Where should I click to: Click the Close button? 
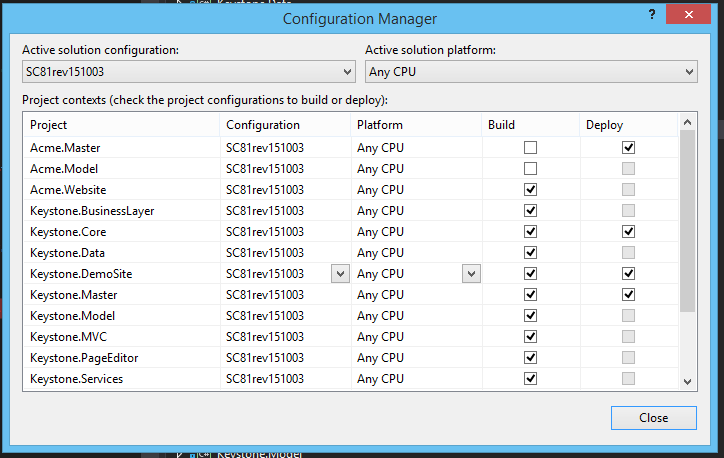click(654, 418)
